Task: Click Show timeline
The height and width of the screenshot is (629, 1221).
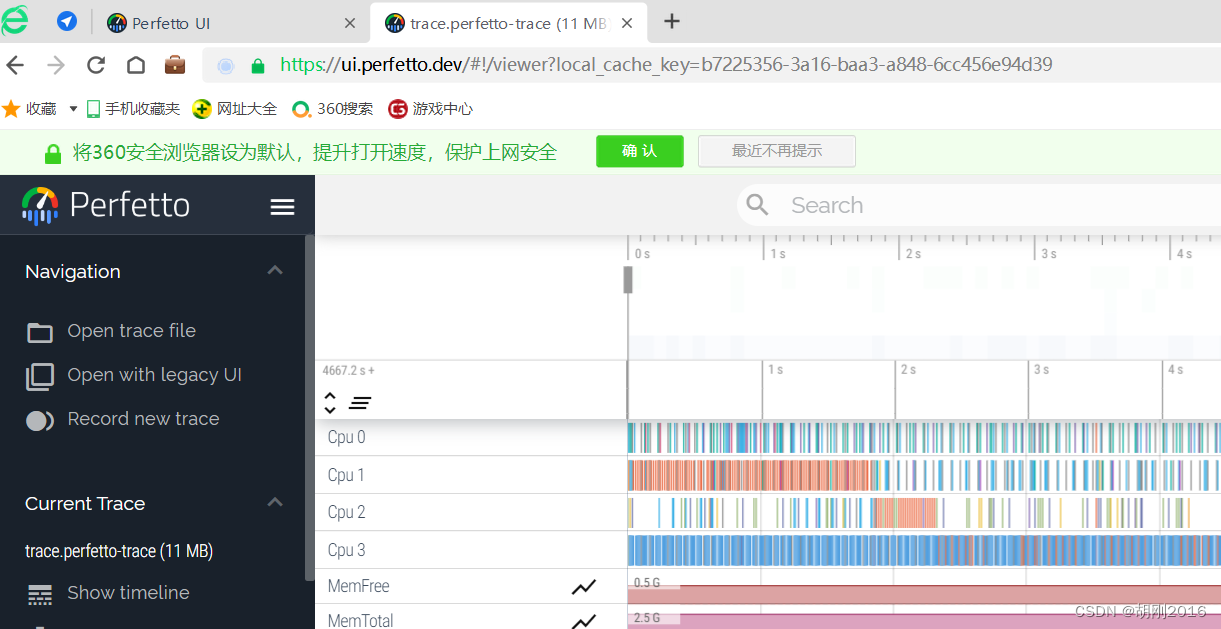Action: click(x=128, y=593)
